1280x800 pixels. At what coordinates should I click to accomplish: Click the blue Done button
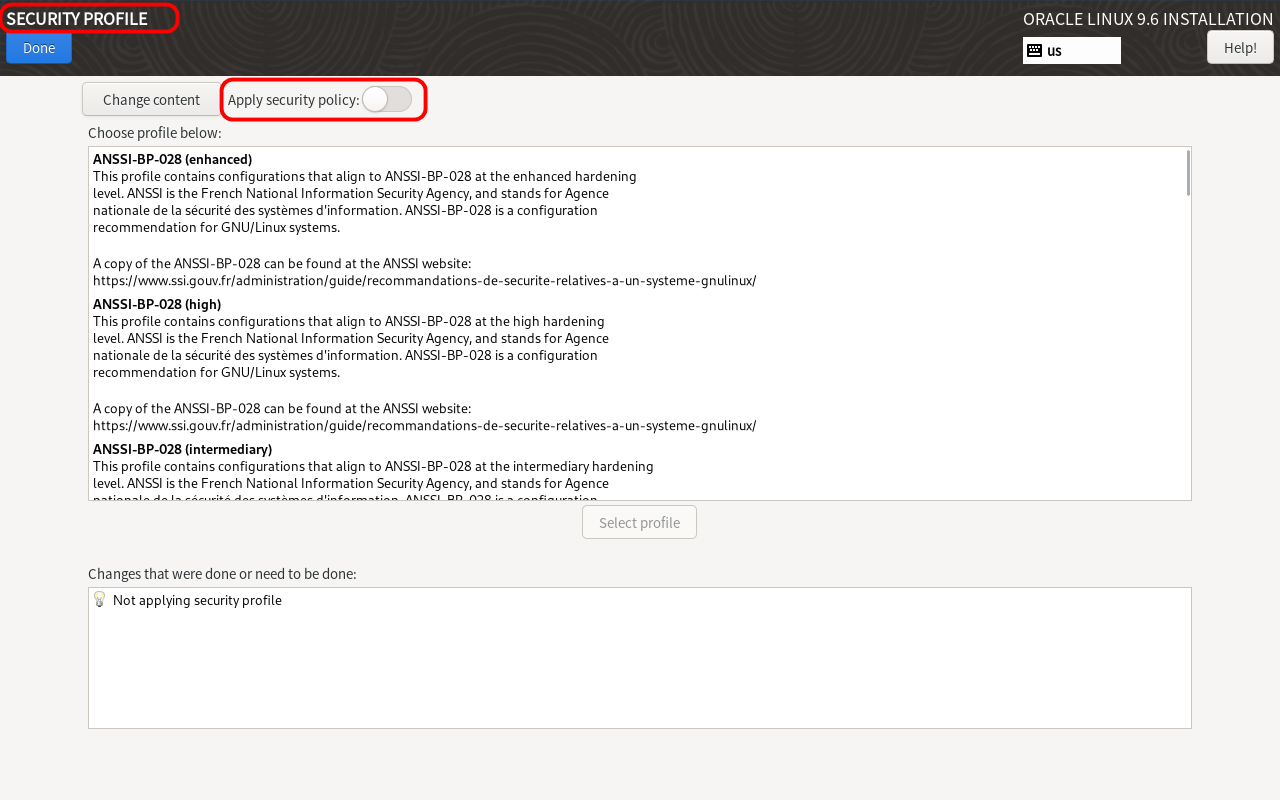39,48
